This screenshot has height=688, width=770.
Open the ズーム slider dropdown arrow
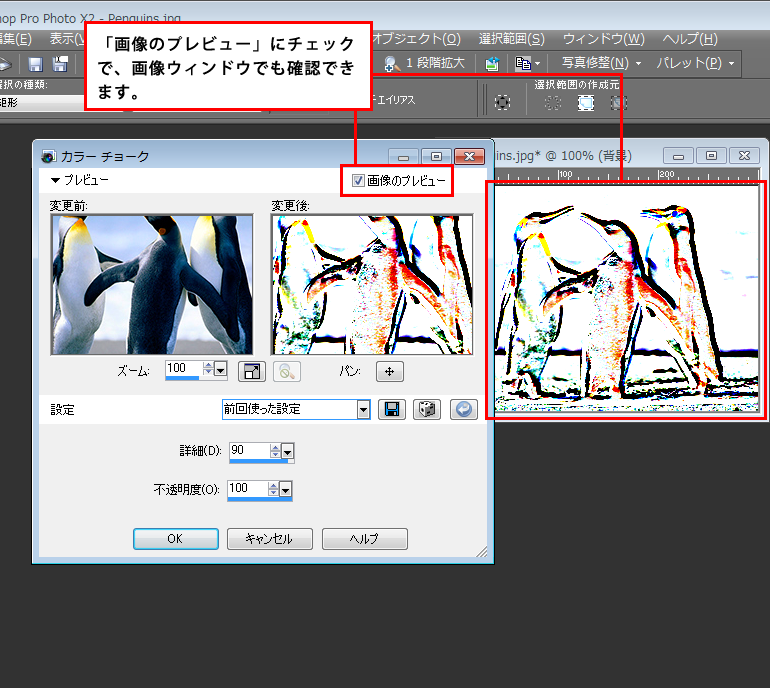[221, 369]
